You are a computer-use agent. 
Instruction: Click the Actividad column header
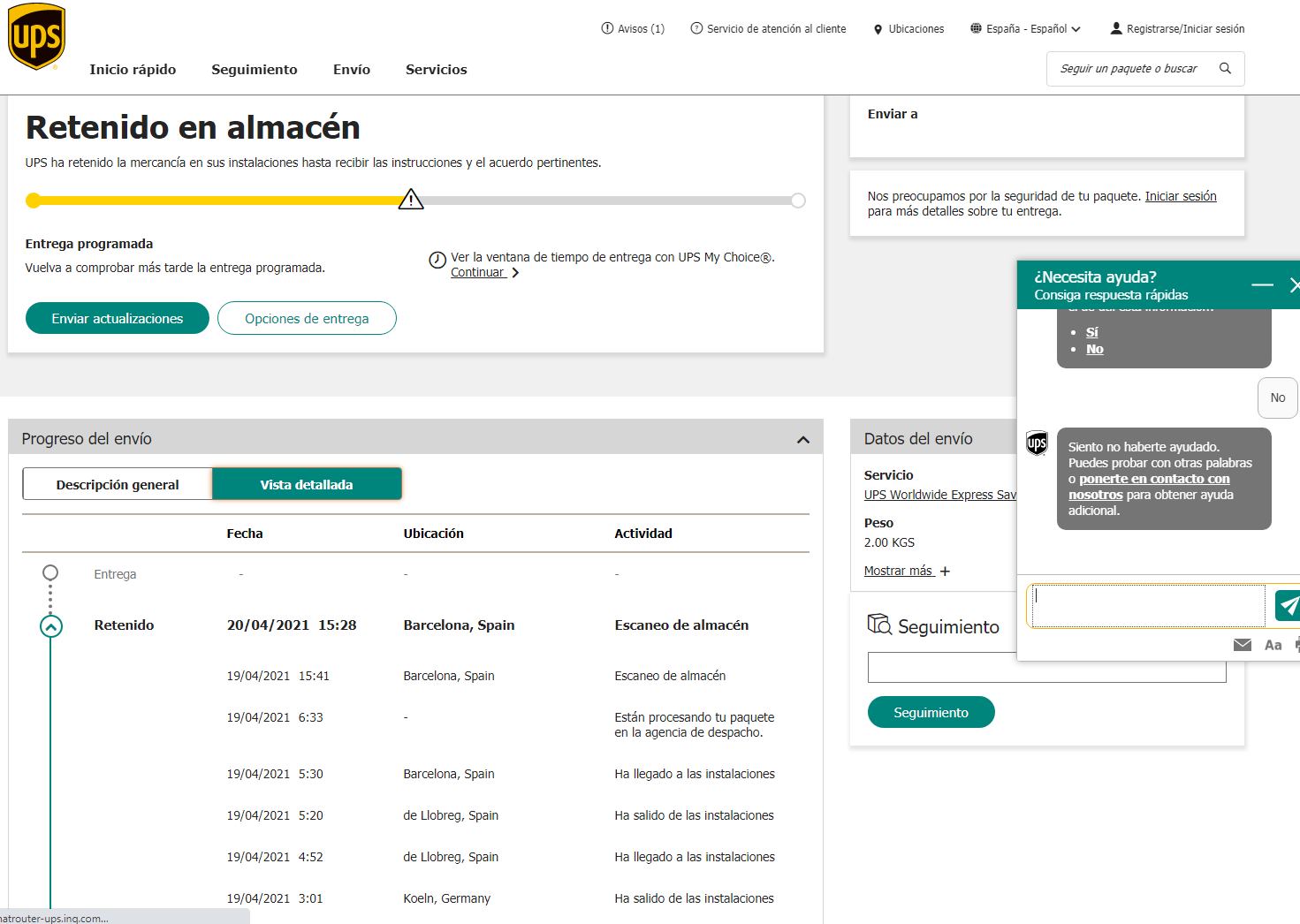click(643, 534)
